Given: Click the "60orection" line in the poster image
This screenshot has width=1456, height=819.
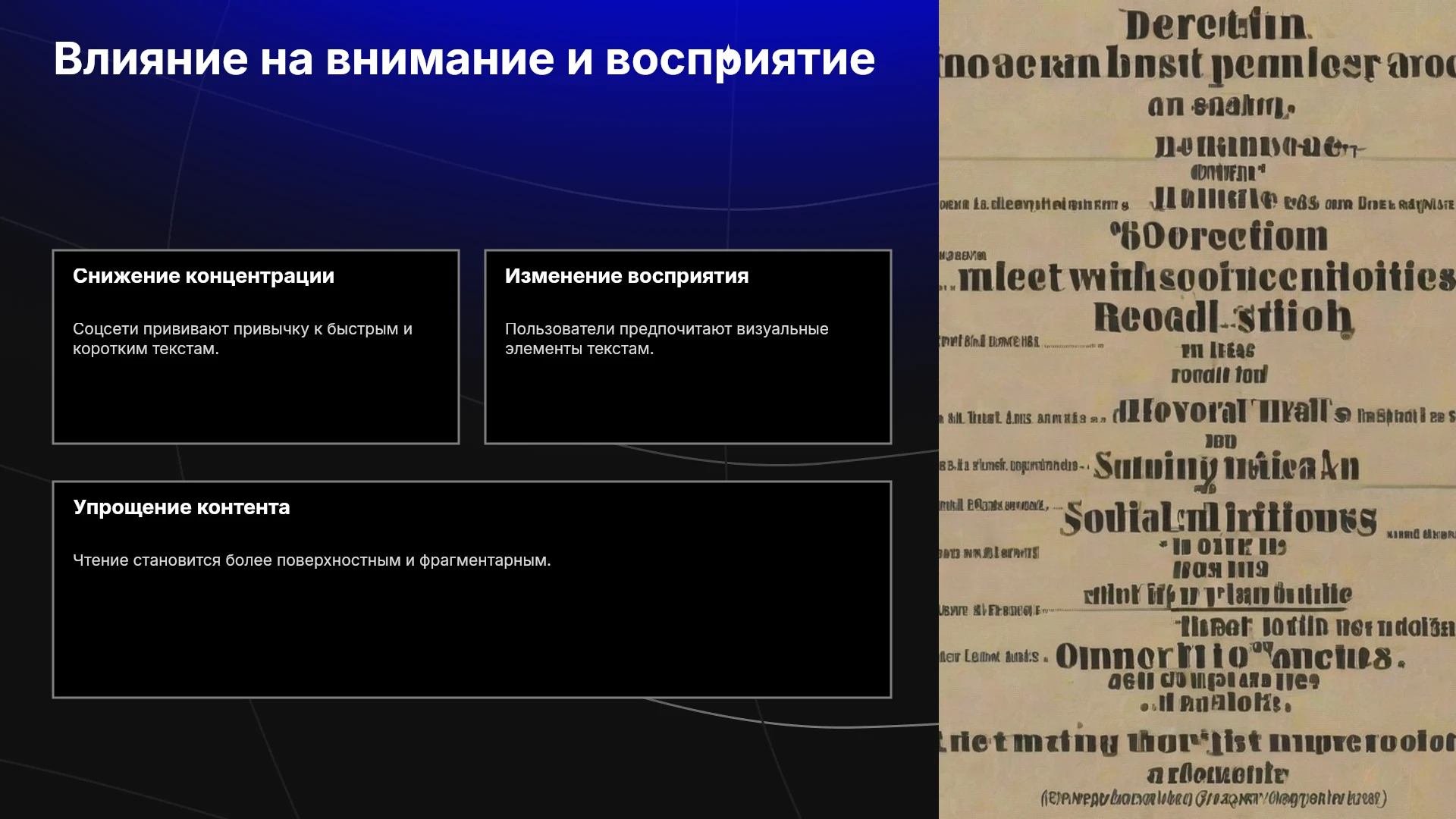Looking at the screenshot, I should tap(1219, 237).
